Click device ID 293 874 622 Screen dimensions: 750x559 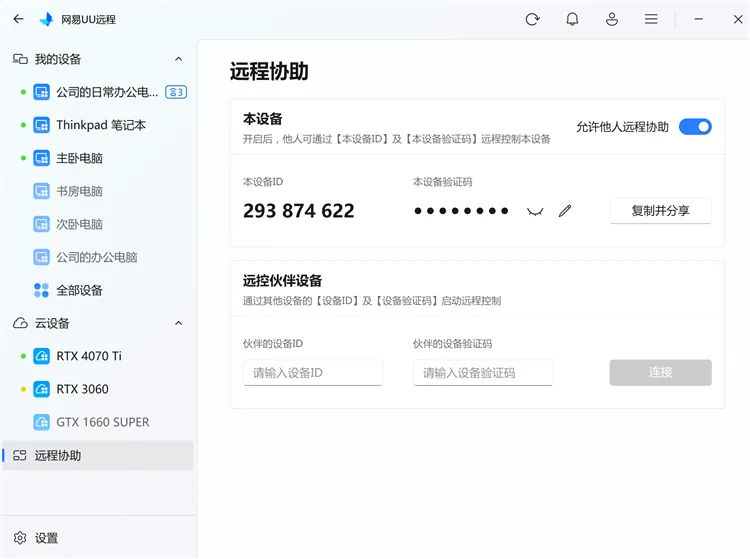[x=299, y=211]
